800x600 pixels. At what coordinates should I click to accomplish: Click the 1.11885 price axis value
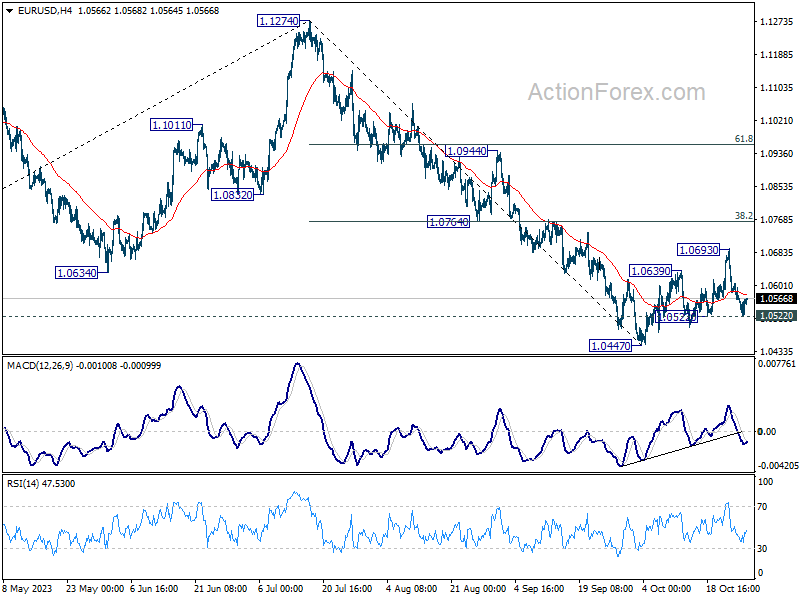[x=777, y=55]
